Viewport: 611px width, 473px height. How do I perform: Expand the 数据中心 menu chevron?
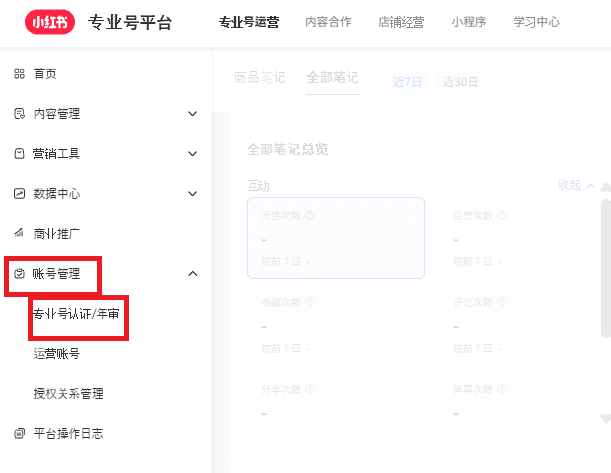click(x=193, y=194)
